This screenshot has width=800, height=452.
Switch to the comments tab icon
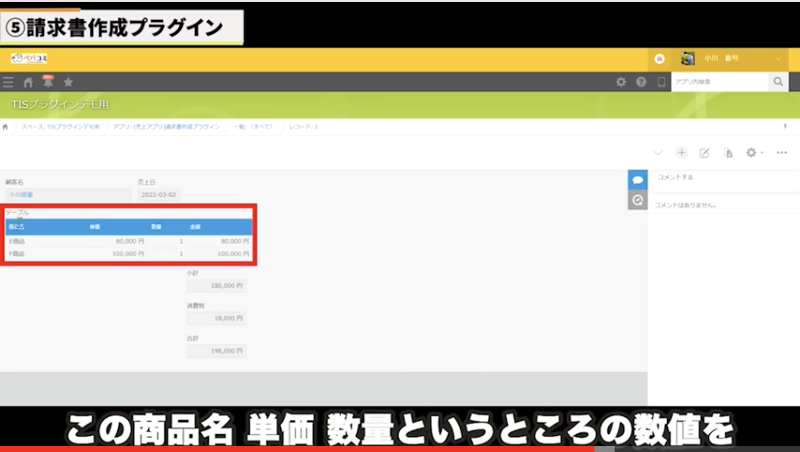click(637, 179)
